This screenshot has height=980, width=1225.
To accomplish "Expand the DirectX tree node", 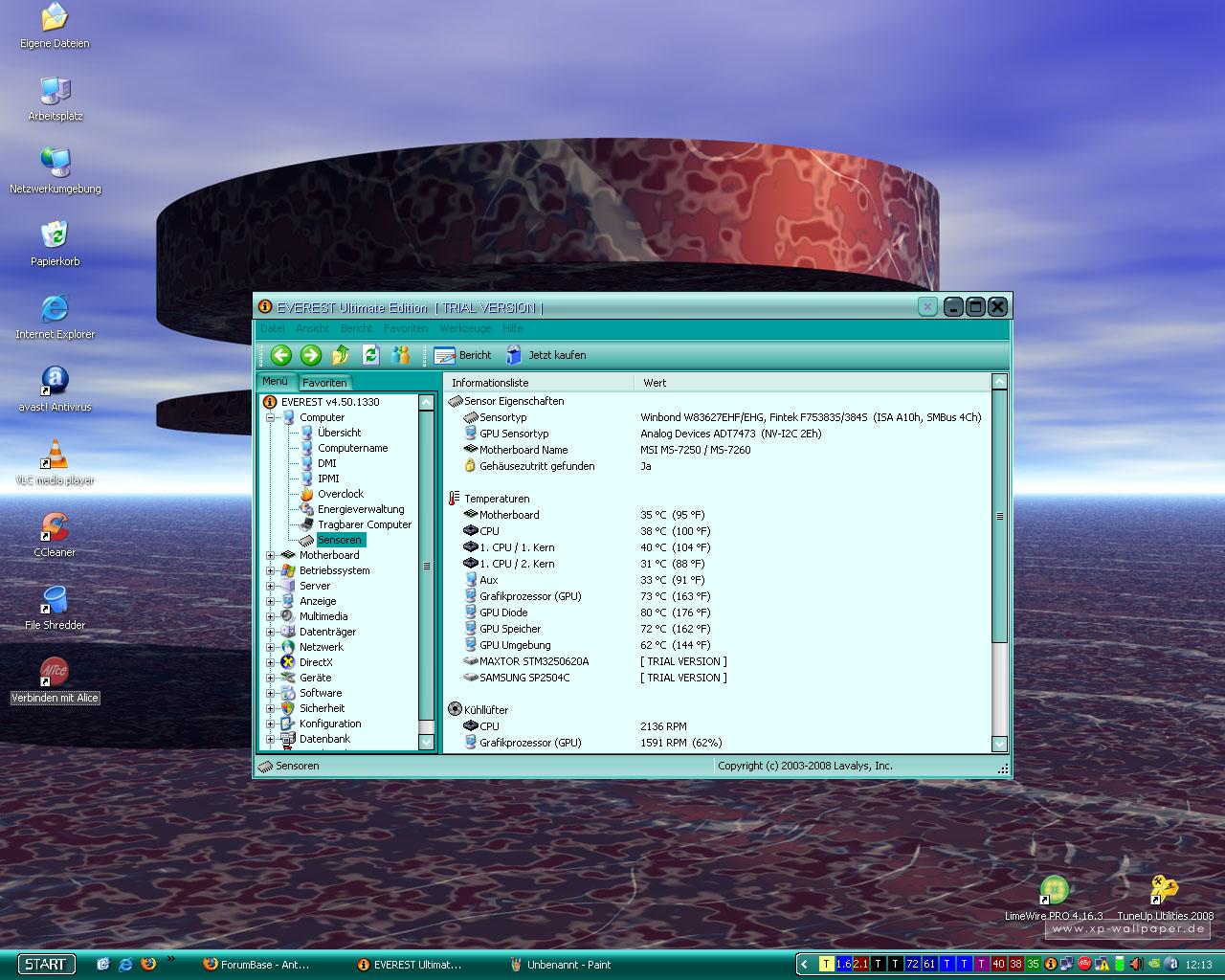I will point(270,662).
